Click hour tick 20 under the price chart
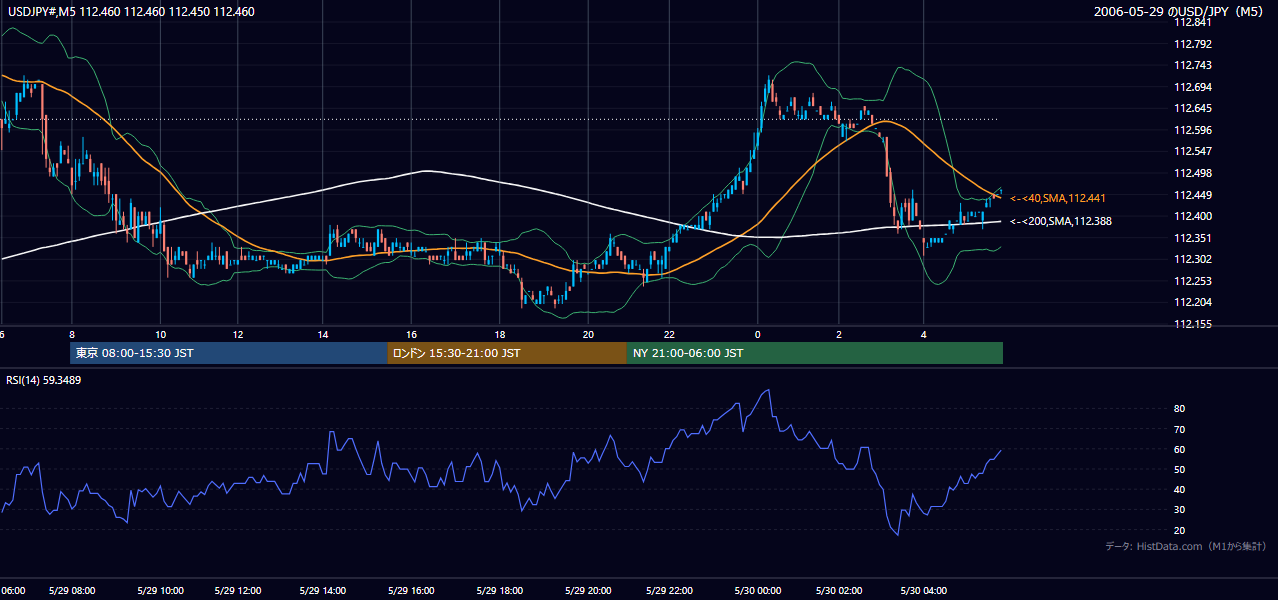The image size is (1278, 600). click(x=588, y=334)
